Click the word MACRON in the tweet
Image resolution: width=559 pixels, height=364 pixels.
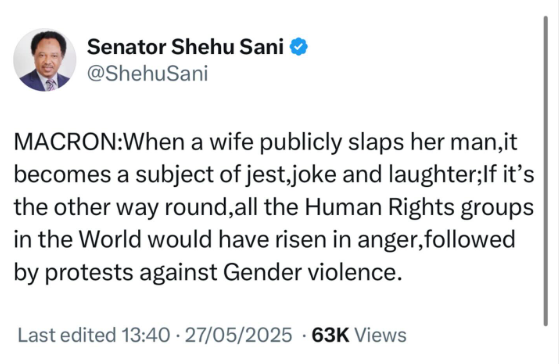pos(65,142)
